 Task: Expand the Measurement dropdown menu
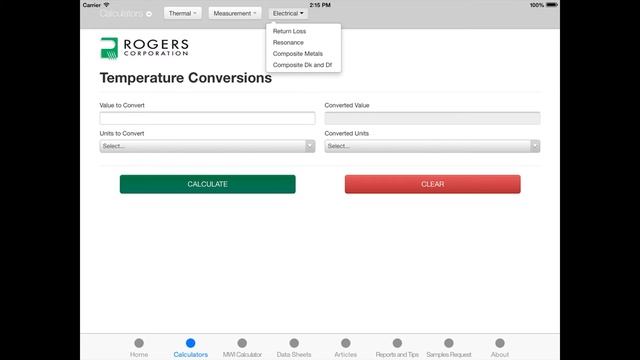[235, 13]
